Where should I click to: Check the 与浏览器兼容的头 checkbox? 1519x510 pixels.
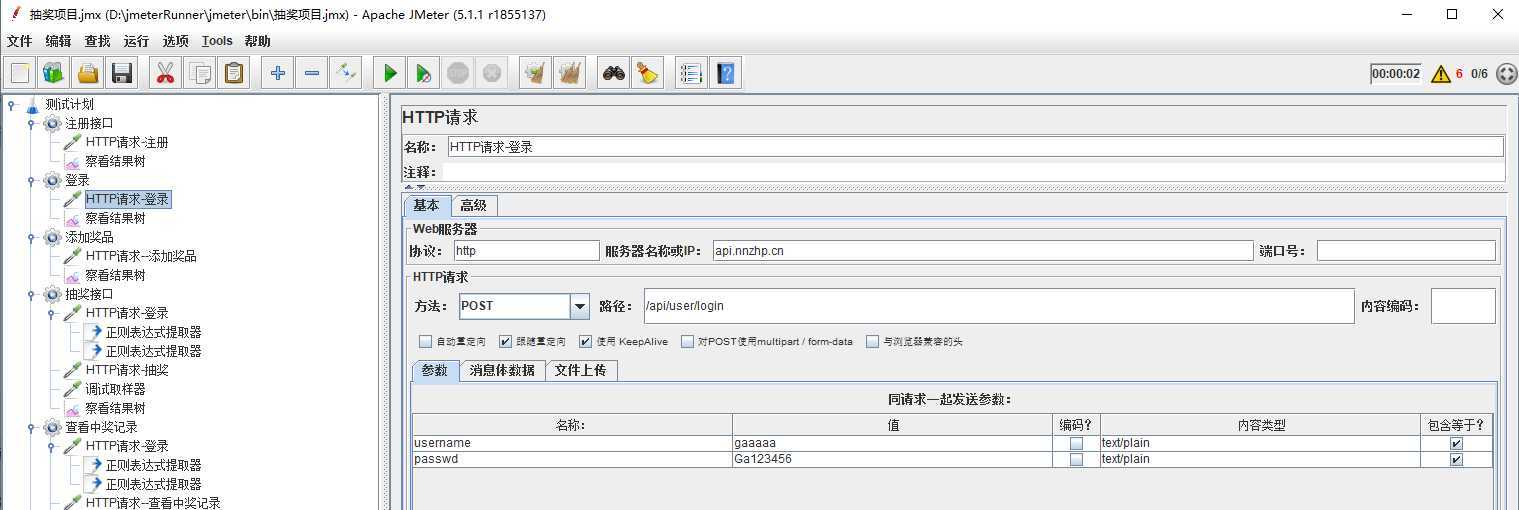[x=873, y=341]
